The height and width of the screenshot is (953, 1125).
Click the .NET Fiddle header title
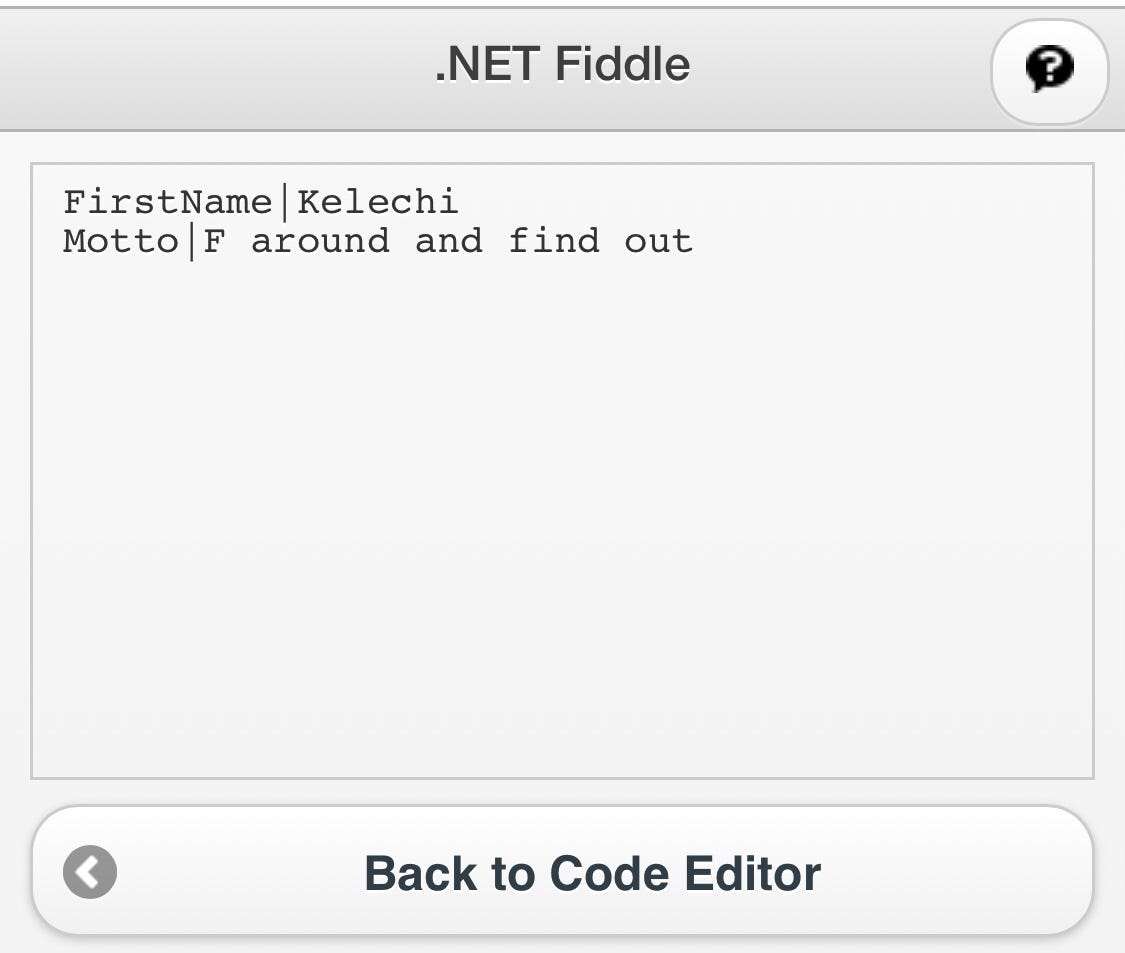562,66
